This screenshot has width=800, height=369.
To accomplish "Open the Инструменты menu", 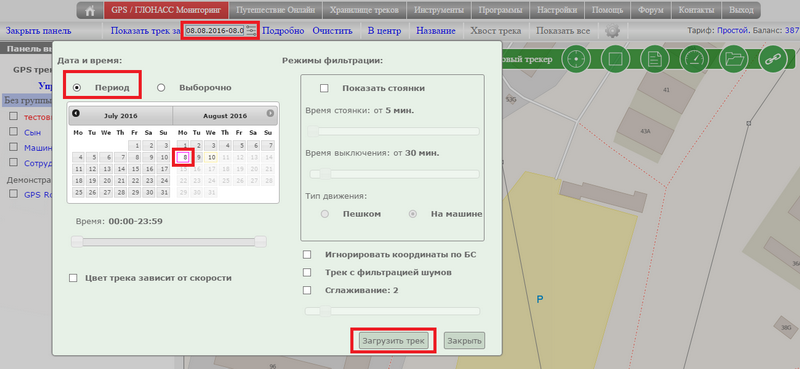I will [439, 10].
